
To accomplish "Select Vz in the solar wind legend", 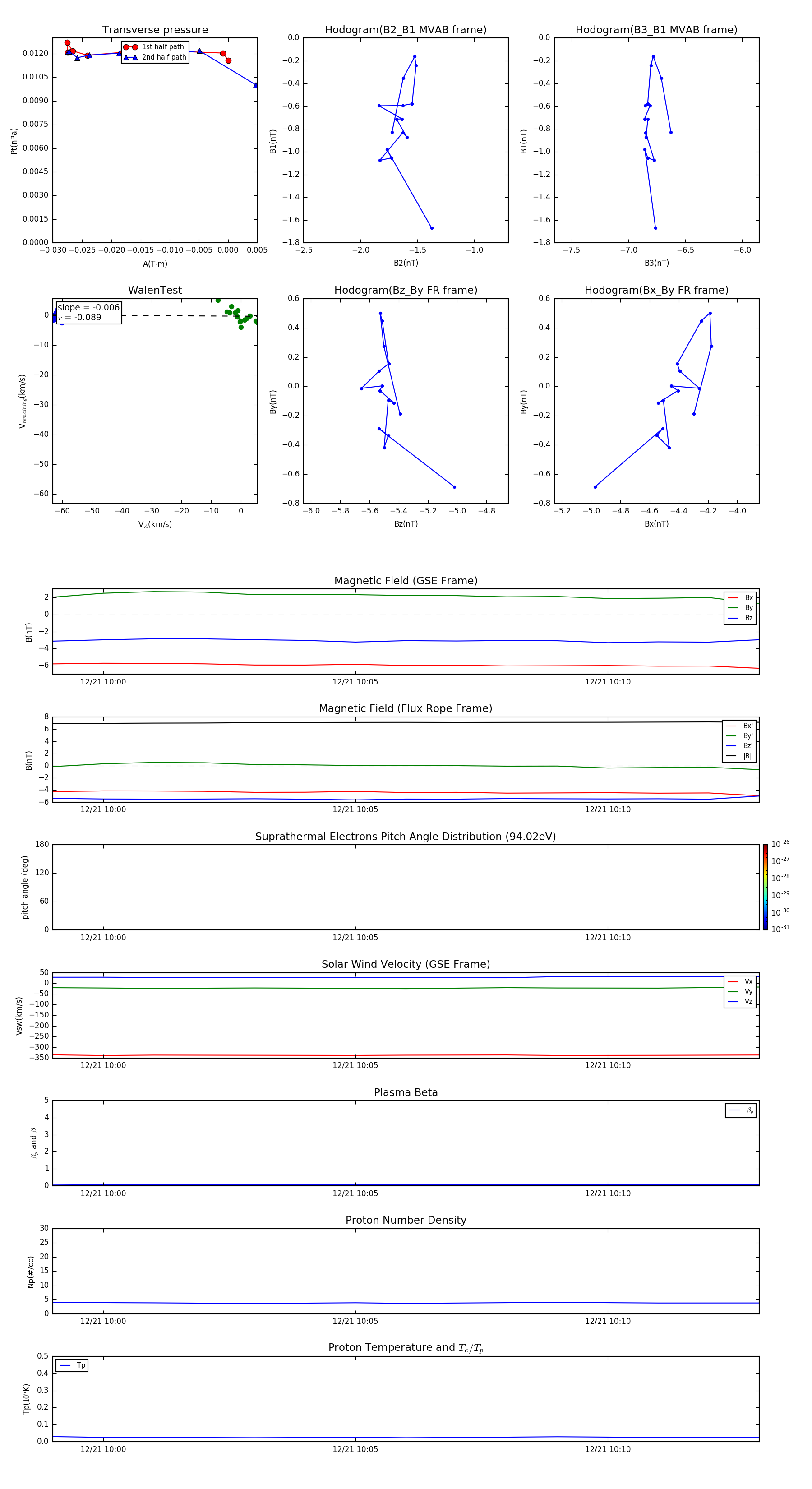I will click(x=740, y=1002).
